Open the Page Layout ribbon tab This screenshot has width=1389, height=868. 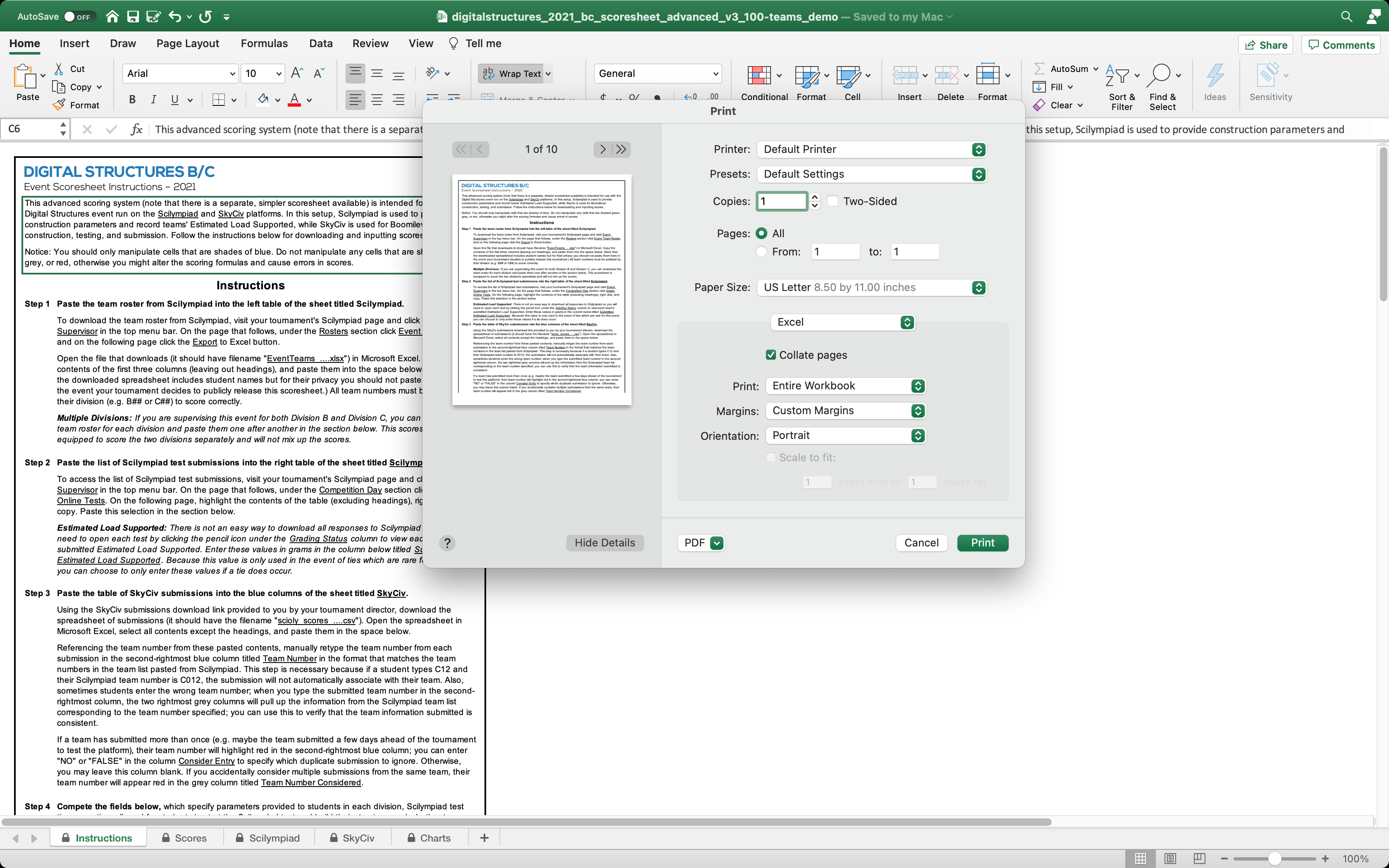coord(187,44)
